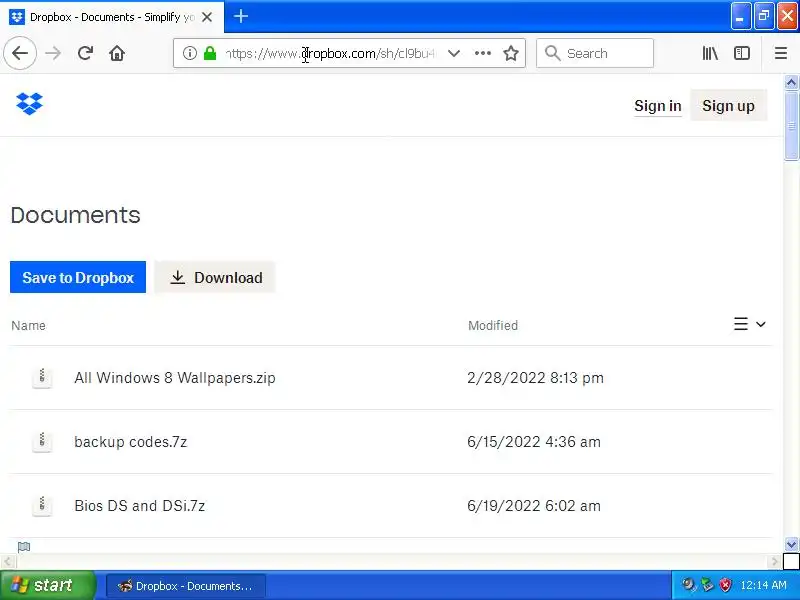Click the archive icon beside Bios DS and DSi.7z
The image size is (800, 600).
pyautogui.click(x=42, y=505)
